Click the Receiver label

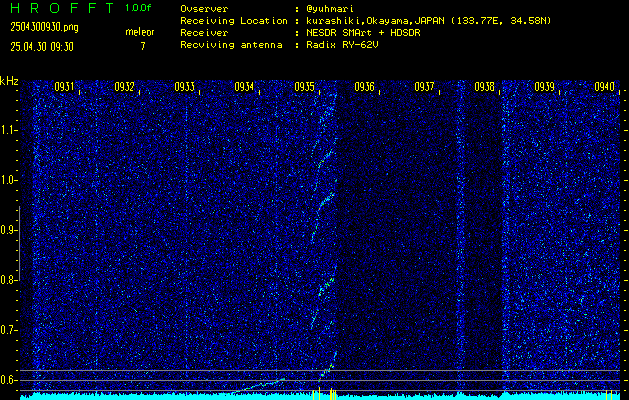tap(204, 33)
